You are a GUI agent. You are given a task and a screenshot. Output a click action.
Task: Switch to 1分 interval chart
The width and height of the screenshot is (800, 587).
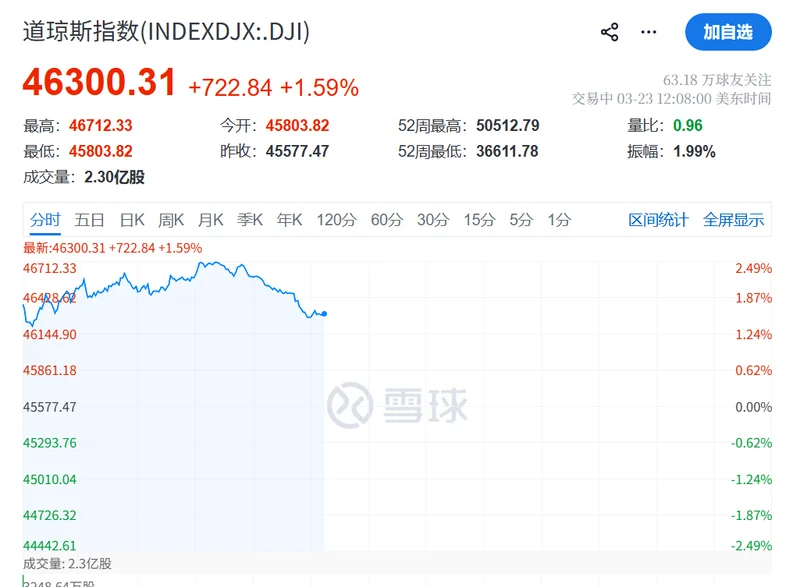pos(559,220)
